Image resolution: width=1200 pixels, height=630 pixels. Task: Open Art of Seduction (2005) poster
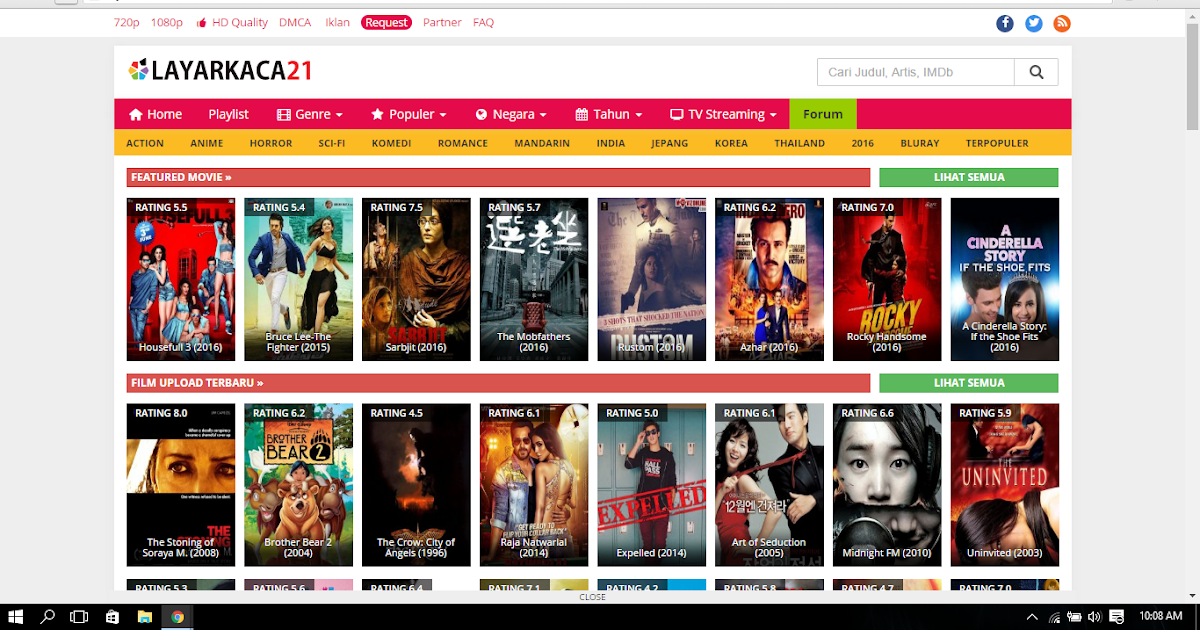coord(769,485)
